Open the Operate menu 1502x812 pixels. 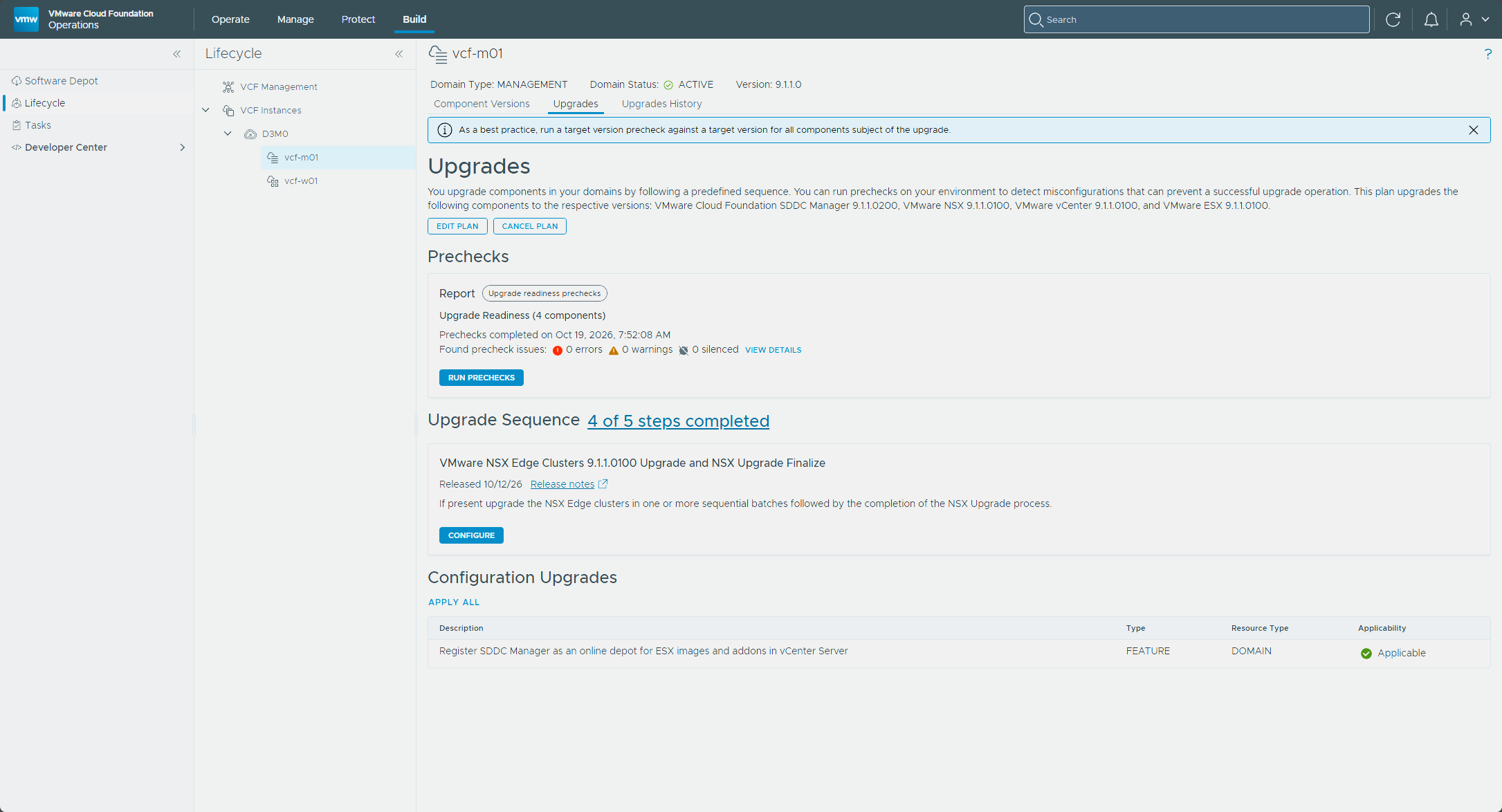(x=230, y=19)
